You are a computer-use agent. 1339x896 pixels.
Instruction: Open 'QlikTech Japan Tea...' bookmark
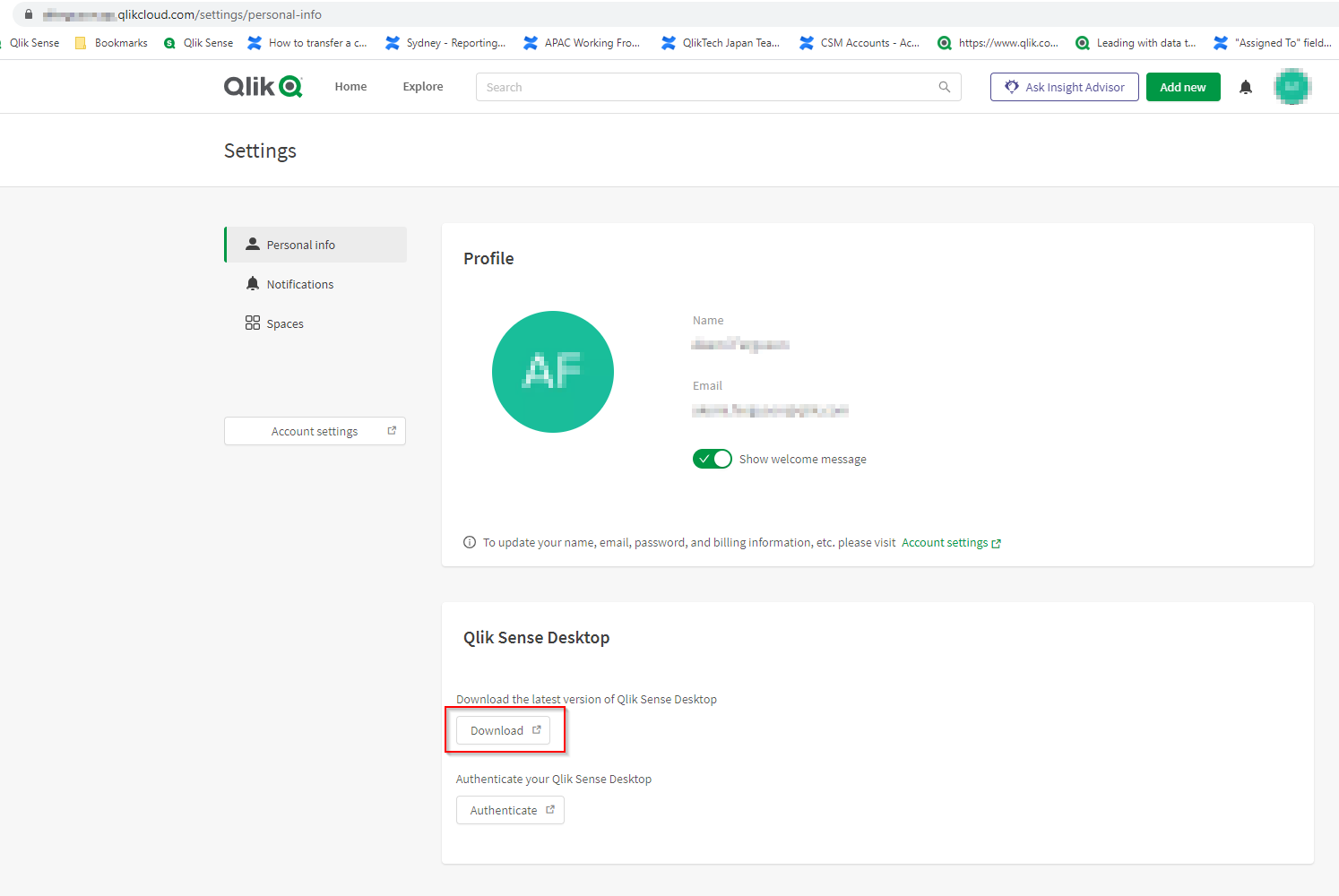[x=721, y=43]
